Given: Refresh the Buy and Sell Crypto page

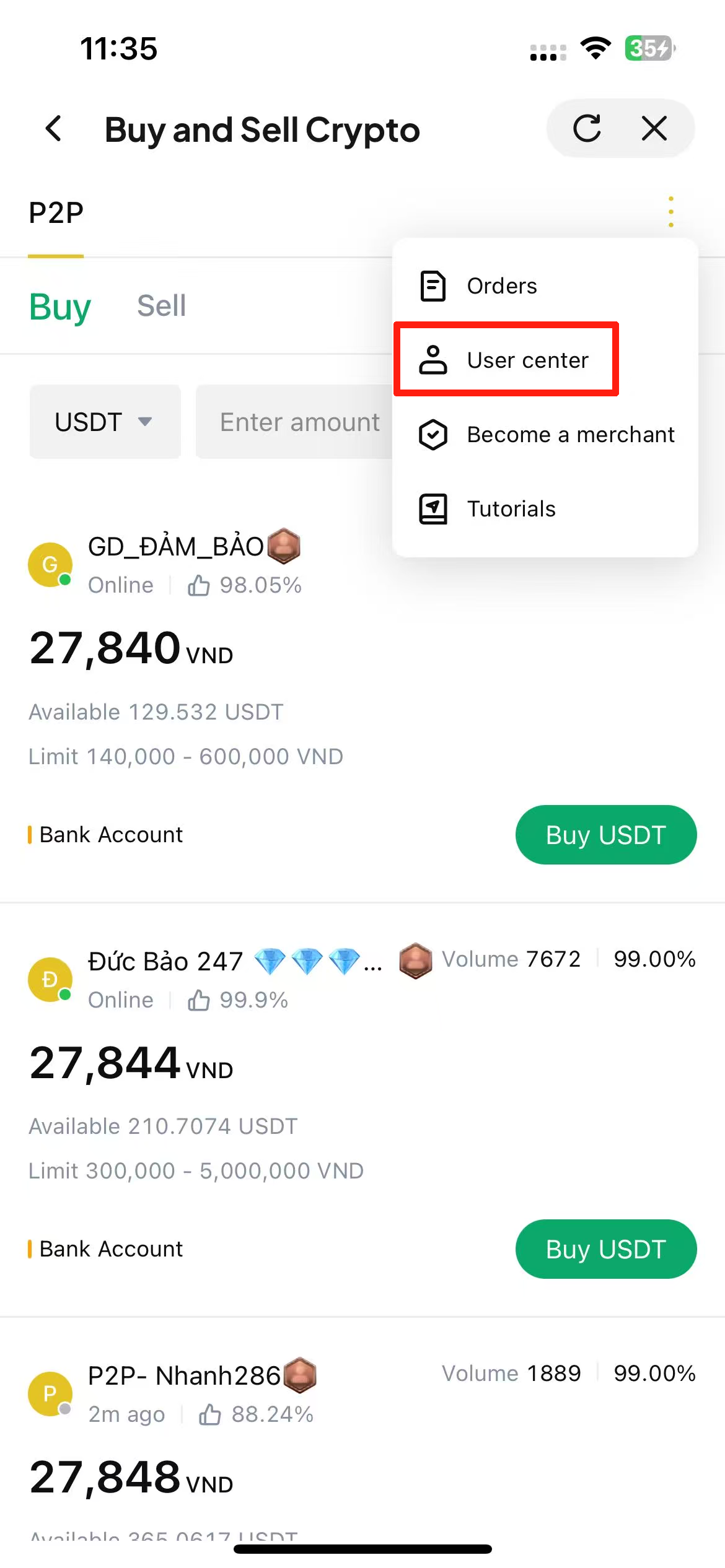Looking at the screenshot, I should click(586, 129).
